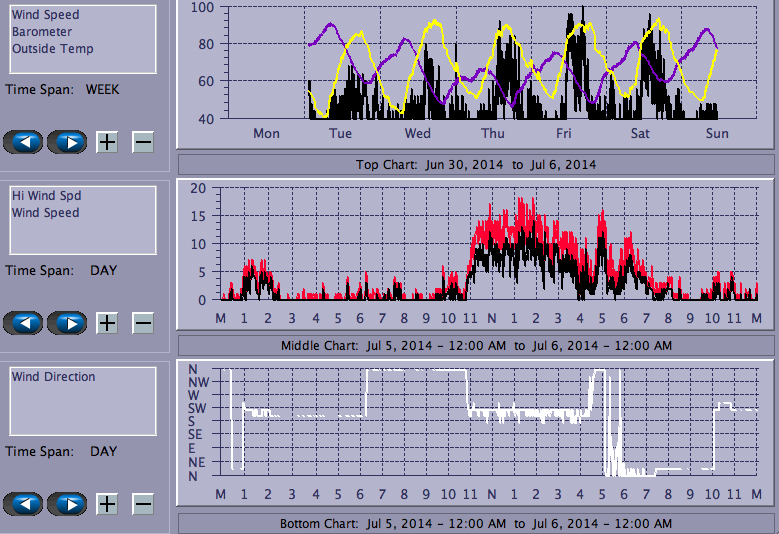779x534 pixels.
Task: Click the Middle Chart date range title bar
Action: pos(475,345)
